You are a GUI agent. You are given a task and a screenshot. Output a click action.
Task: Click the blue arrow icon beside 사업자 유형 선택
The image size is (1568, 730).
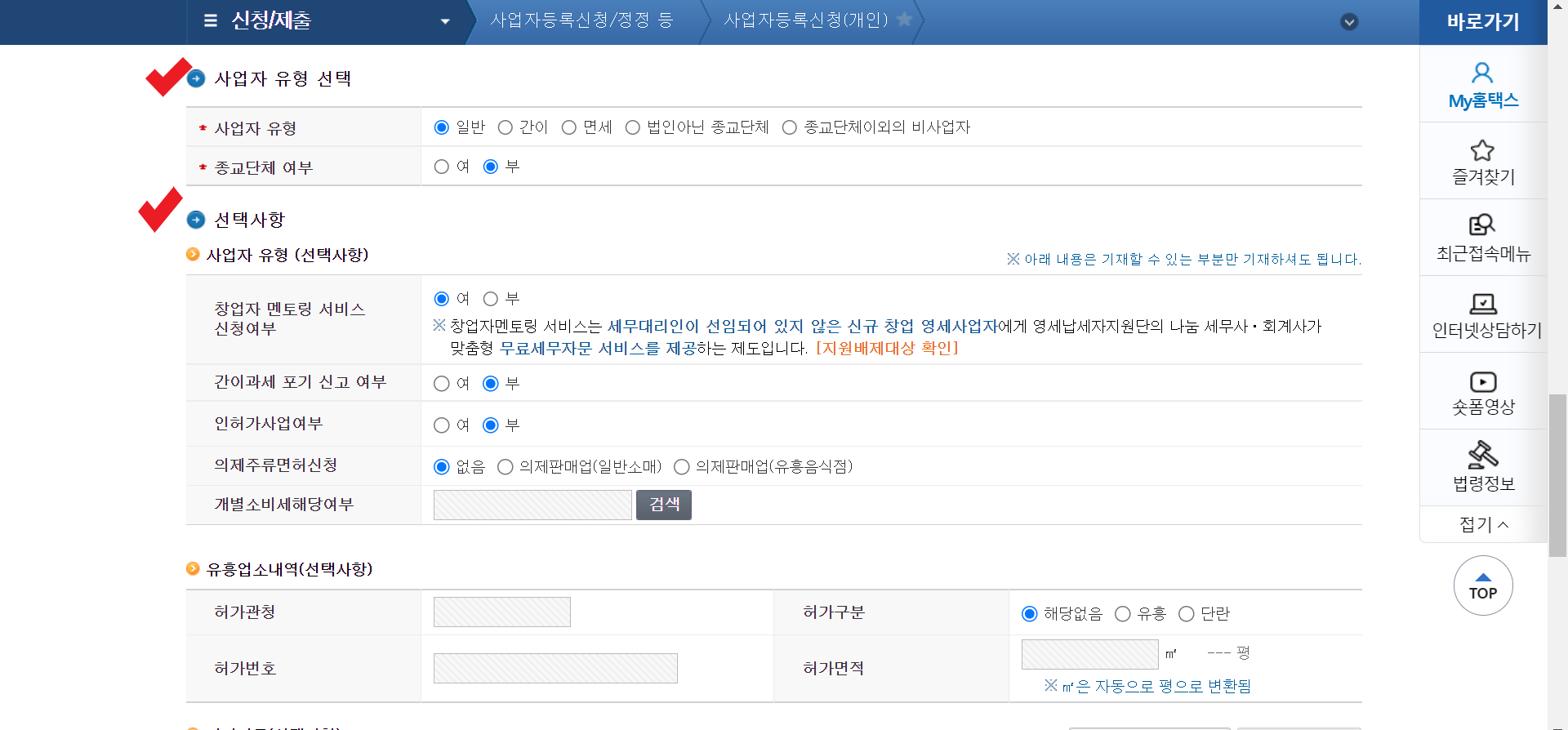click(x=196, y=78)
